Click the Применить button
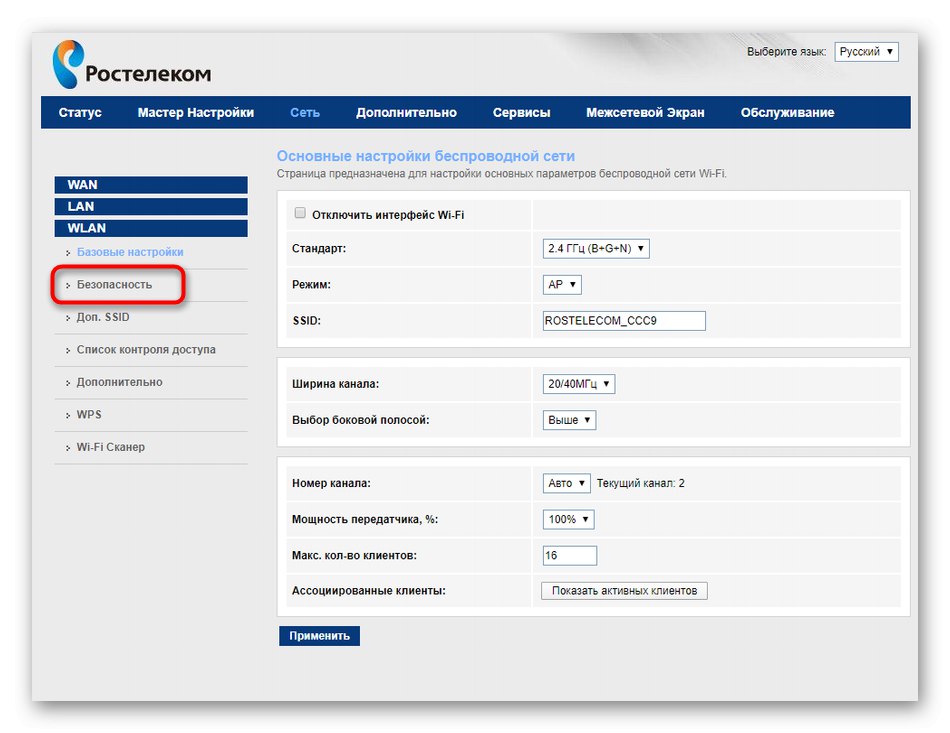 coord(318,635)
